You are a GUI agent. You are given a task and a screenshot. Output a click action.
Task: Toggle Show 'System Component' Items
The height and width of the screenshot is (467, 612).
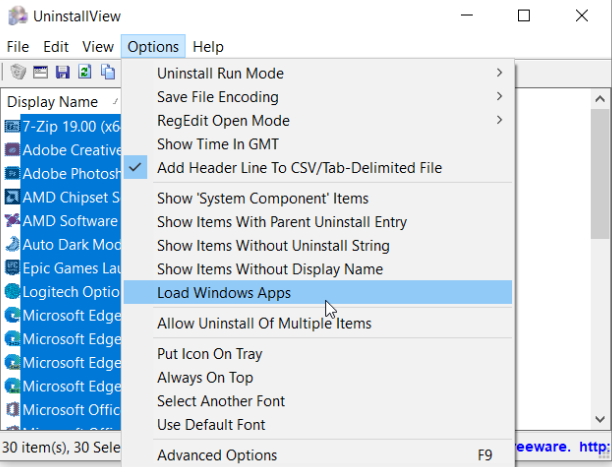(318, 199)
